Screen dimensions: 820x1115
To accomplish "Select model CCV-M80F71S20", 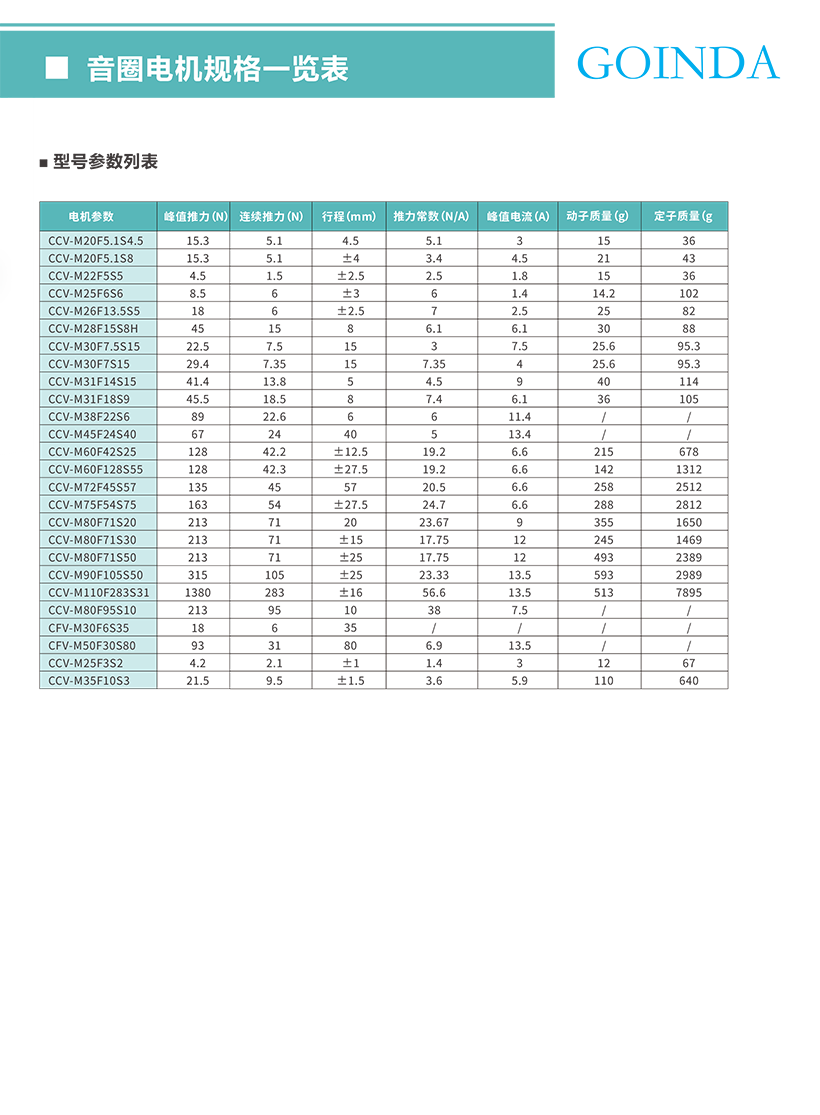I will pos(92,522).
